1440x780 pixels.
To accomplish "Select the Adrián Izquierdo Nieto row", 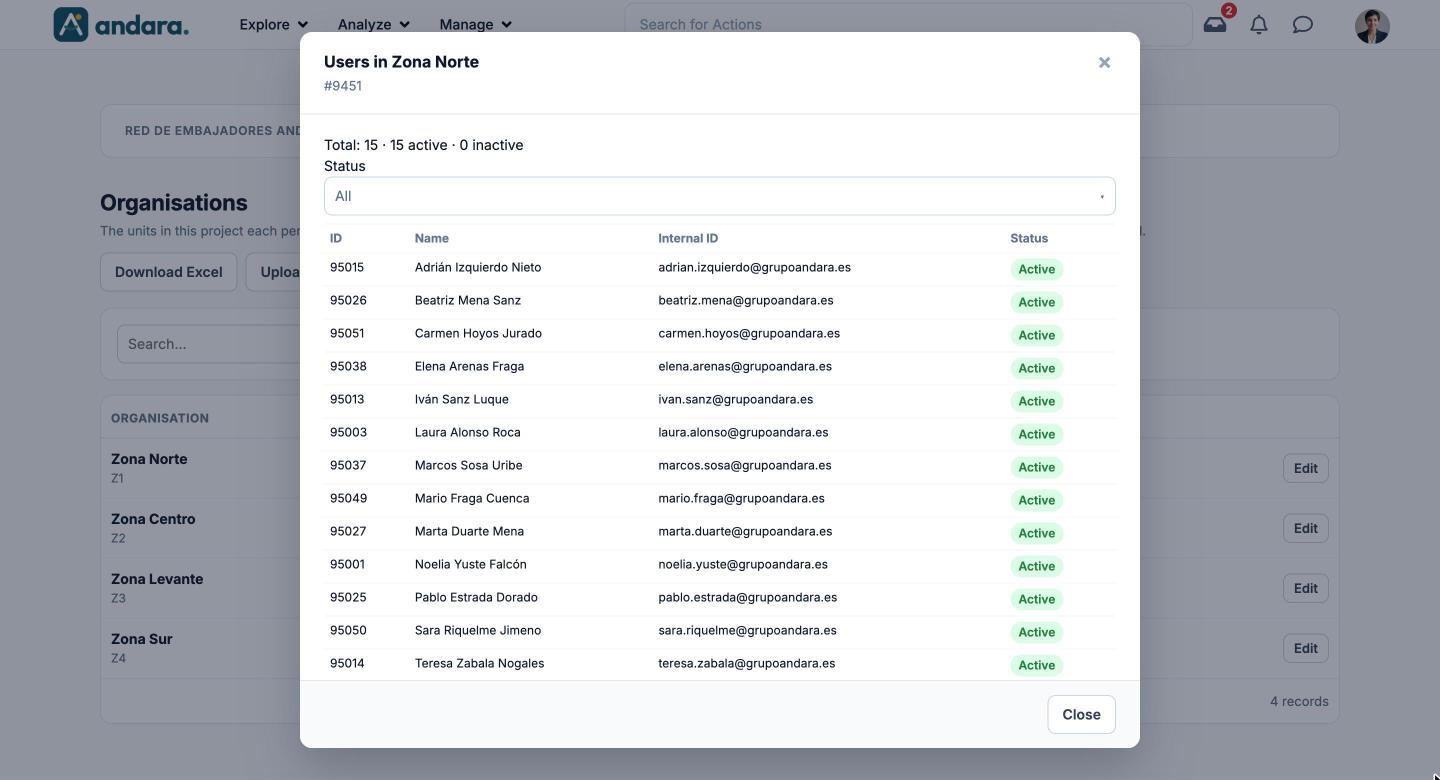I will [719, 268].
